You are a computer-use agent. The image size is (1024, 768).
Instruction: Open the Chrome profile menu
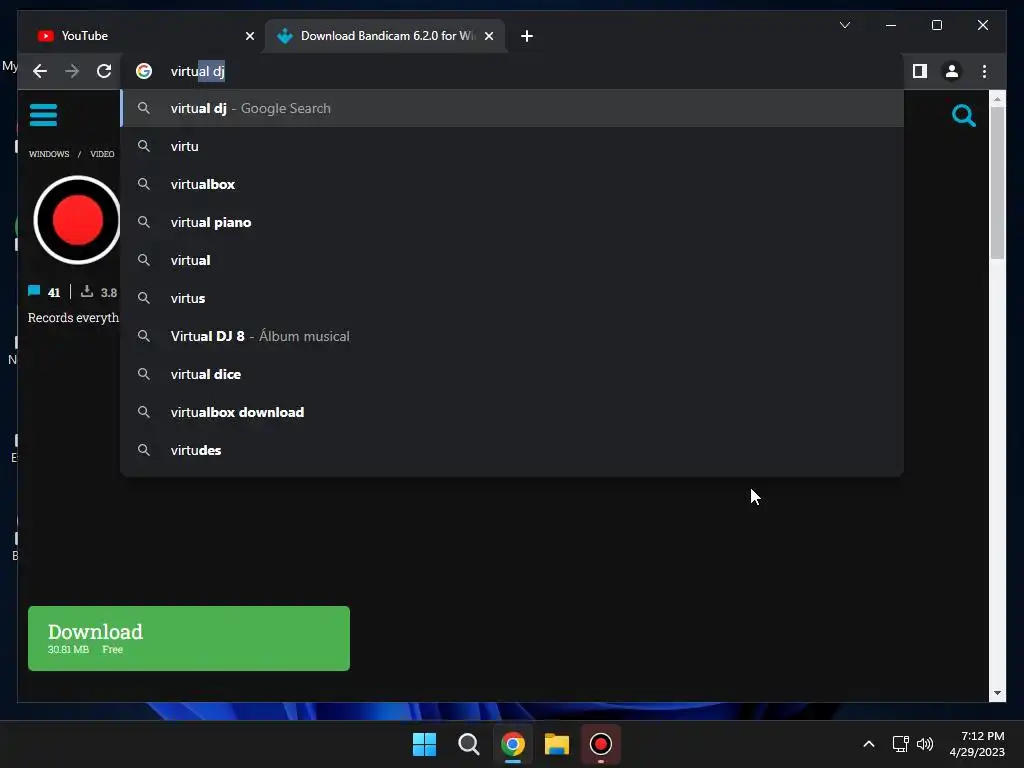(952, 71)
